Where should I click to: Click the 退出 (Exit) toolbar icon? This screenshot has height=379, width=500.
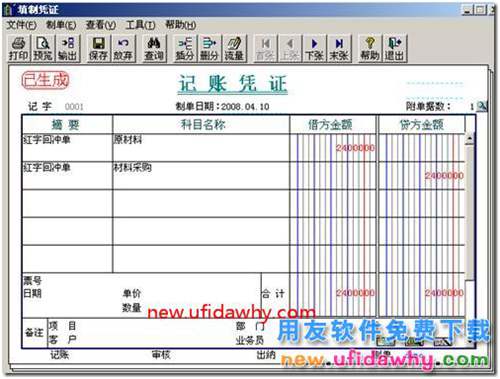[x=395, y=49]
